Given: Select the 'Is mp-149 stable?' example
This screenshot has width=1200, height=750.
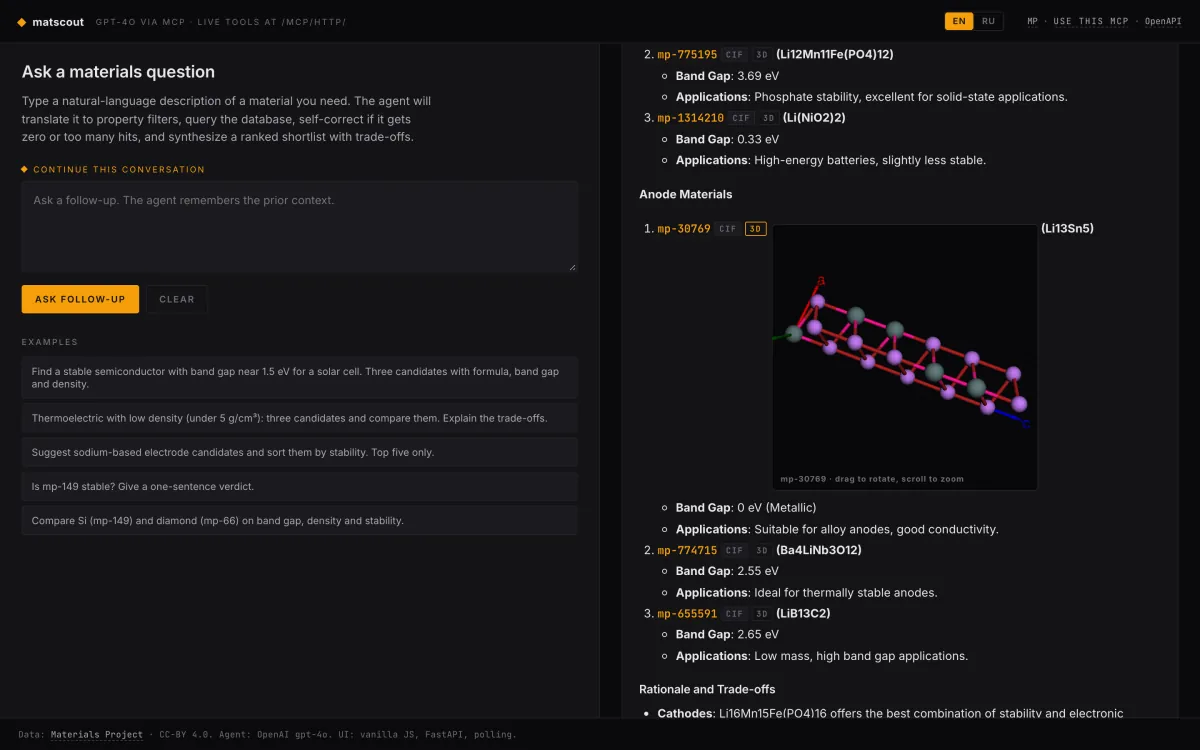Looking at the screenshot, I should (x=300, y=486).
